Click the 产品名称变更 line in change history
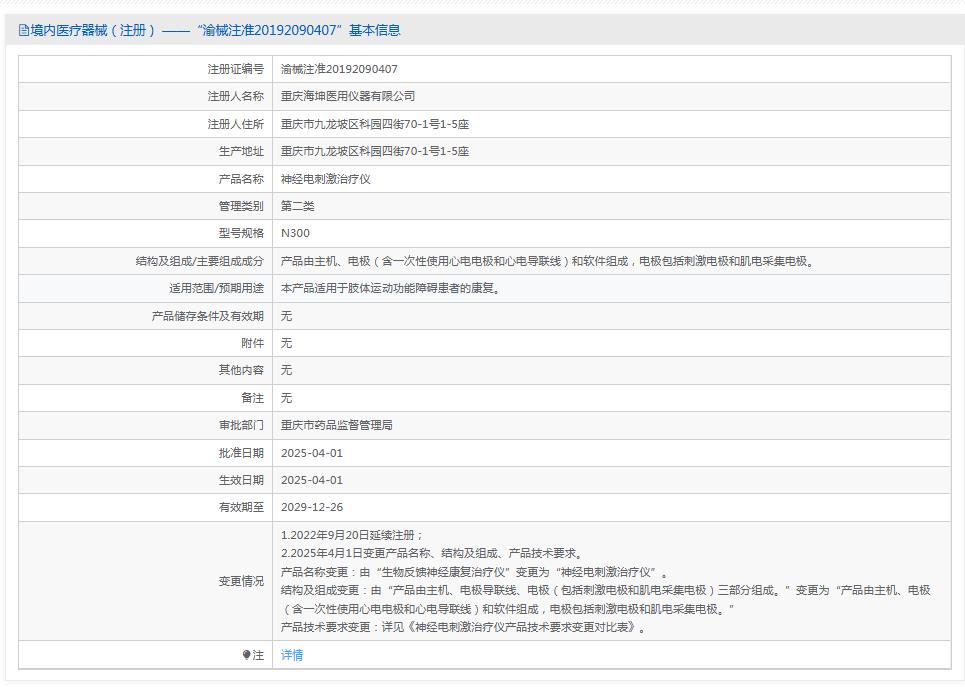Viewport: 965px width, 687px height. (x=475, y=572)
